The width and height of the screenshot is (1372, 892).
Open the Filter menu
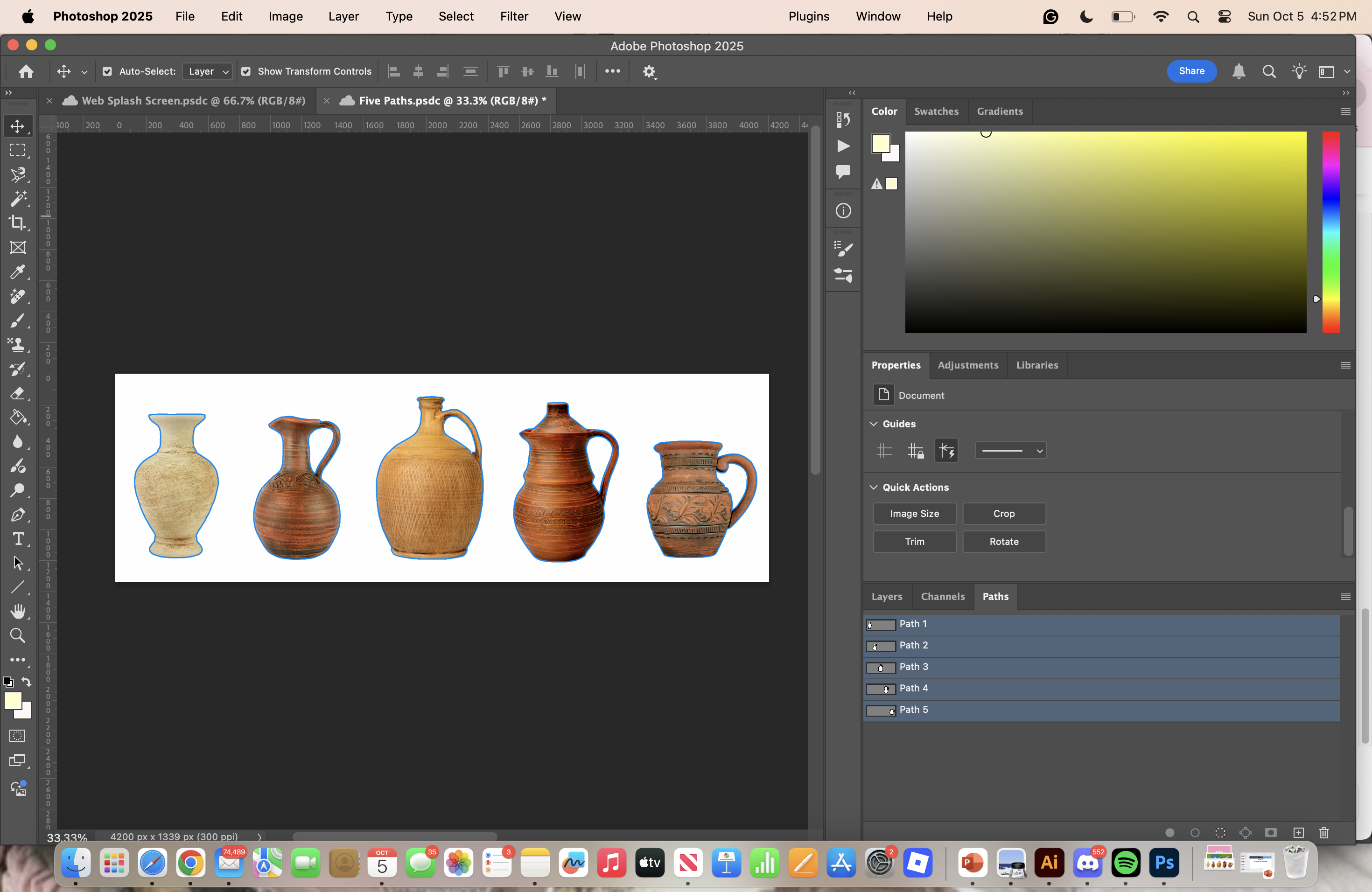pyautogui.click(x=514, y=16)
